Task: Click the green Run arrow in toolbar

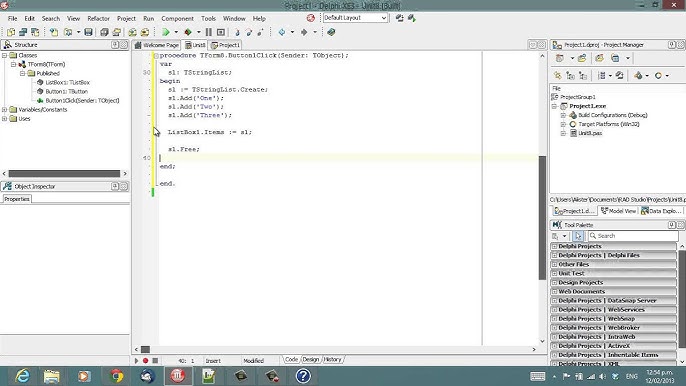Action: point(166,32)
